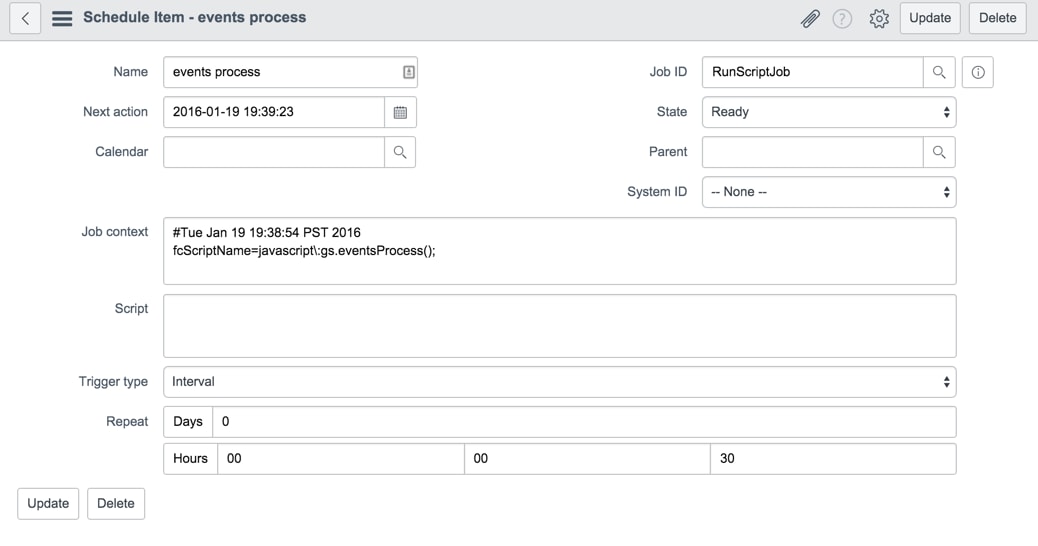Click the empty Calendar input field
The image size is (1038, 546).
[x=274, y=152]
